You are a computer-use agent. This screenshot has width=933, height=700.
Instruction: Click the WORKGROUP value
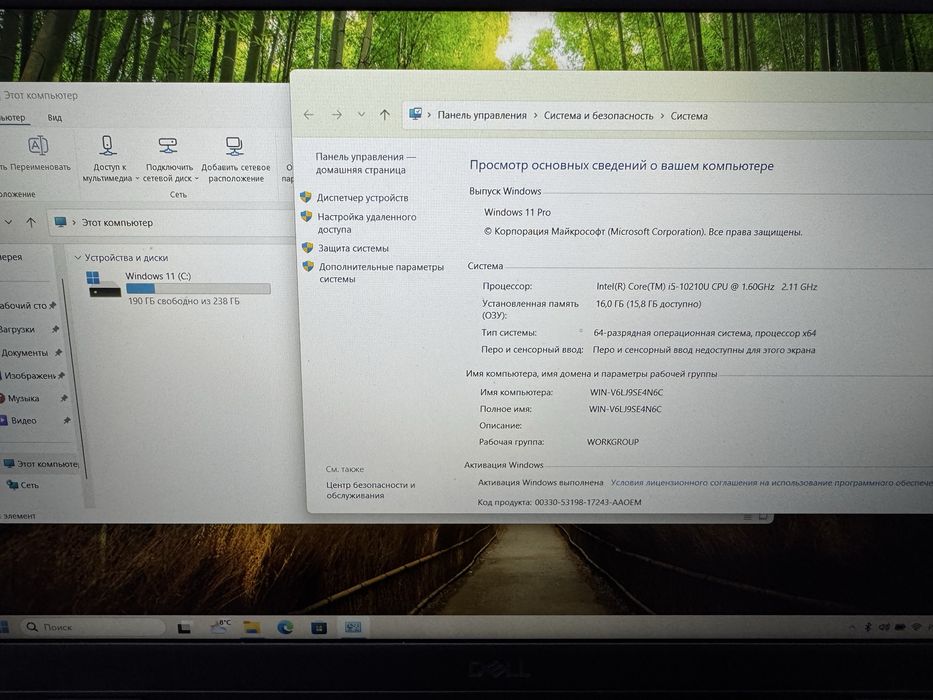(x=612, y=442)
